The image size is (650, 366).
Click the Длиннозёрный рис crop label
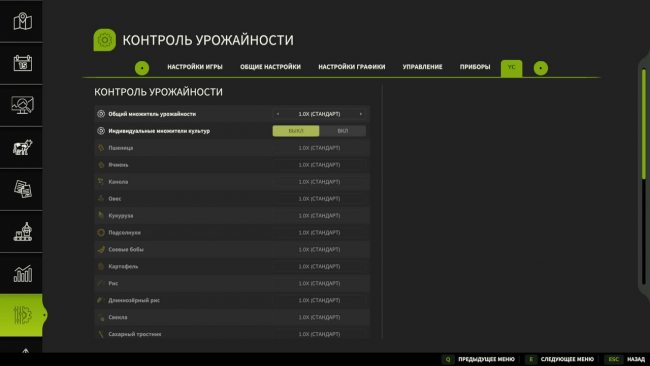tap(134, 301)
